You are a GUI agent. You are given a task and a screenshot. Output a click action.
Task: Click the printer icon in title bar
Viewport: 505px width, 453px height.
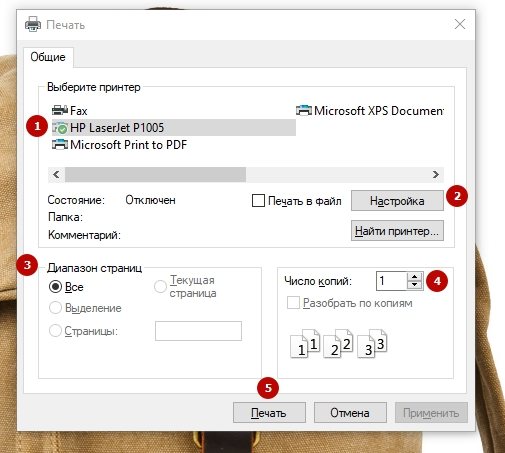[x=33, y=24]
